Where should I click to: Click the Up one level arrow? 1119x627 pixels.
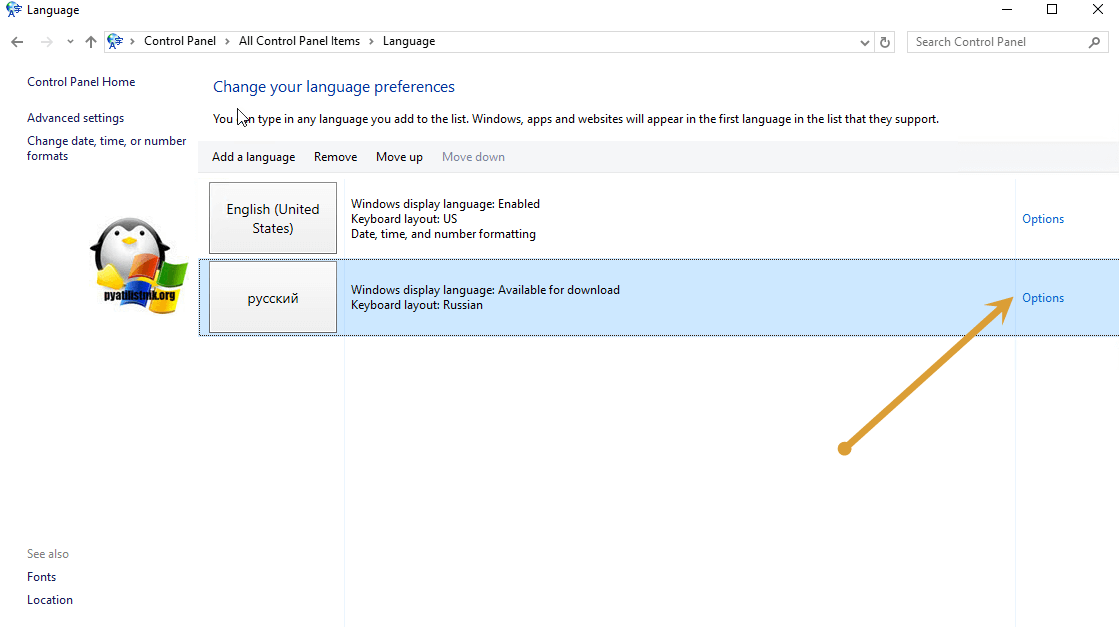click(91, 42)
